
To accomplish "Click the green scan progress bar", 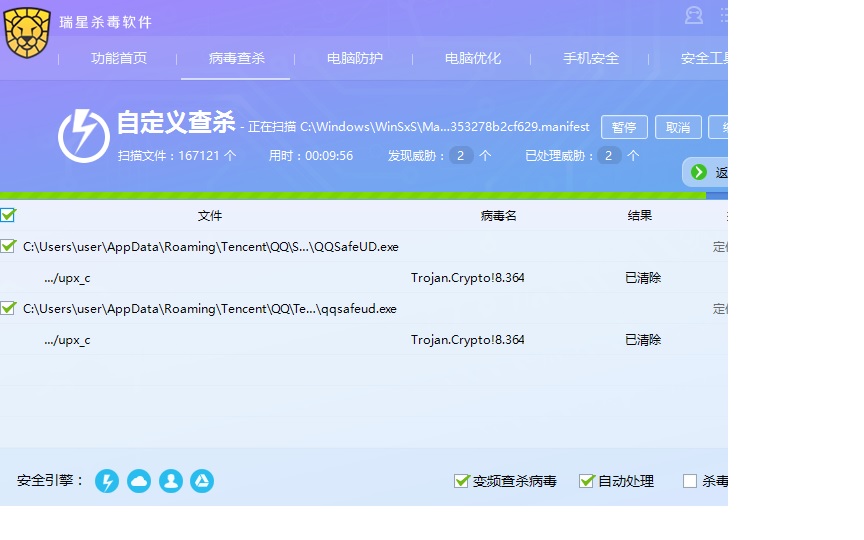I will [353, 196].
